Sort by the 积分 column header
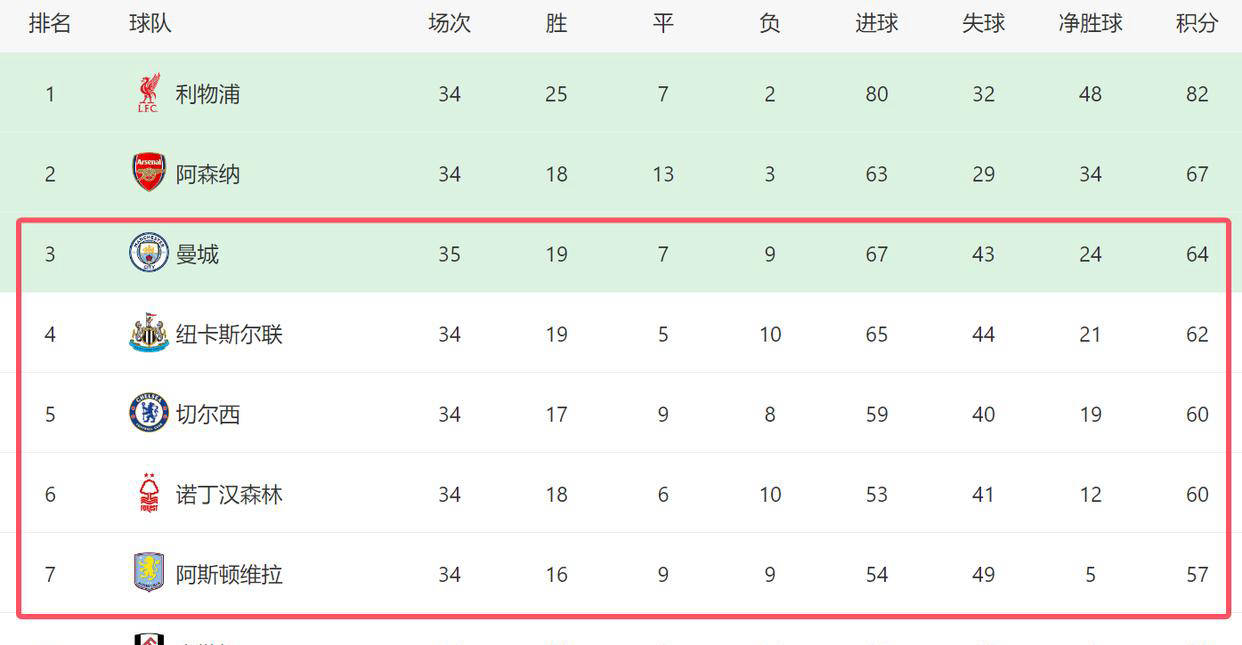 click(x=1197, y=23)
